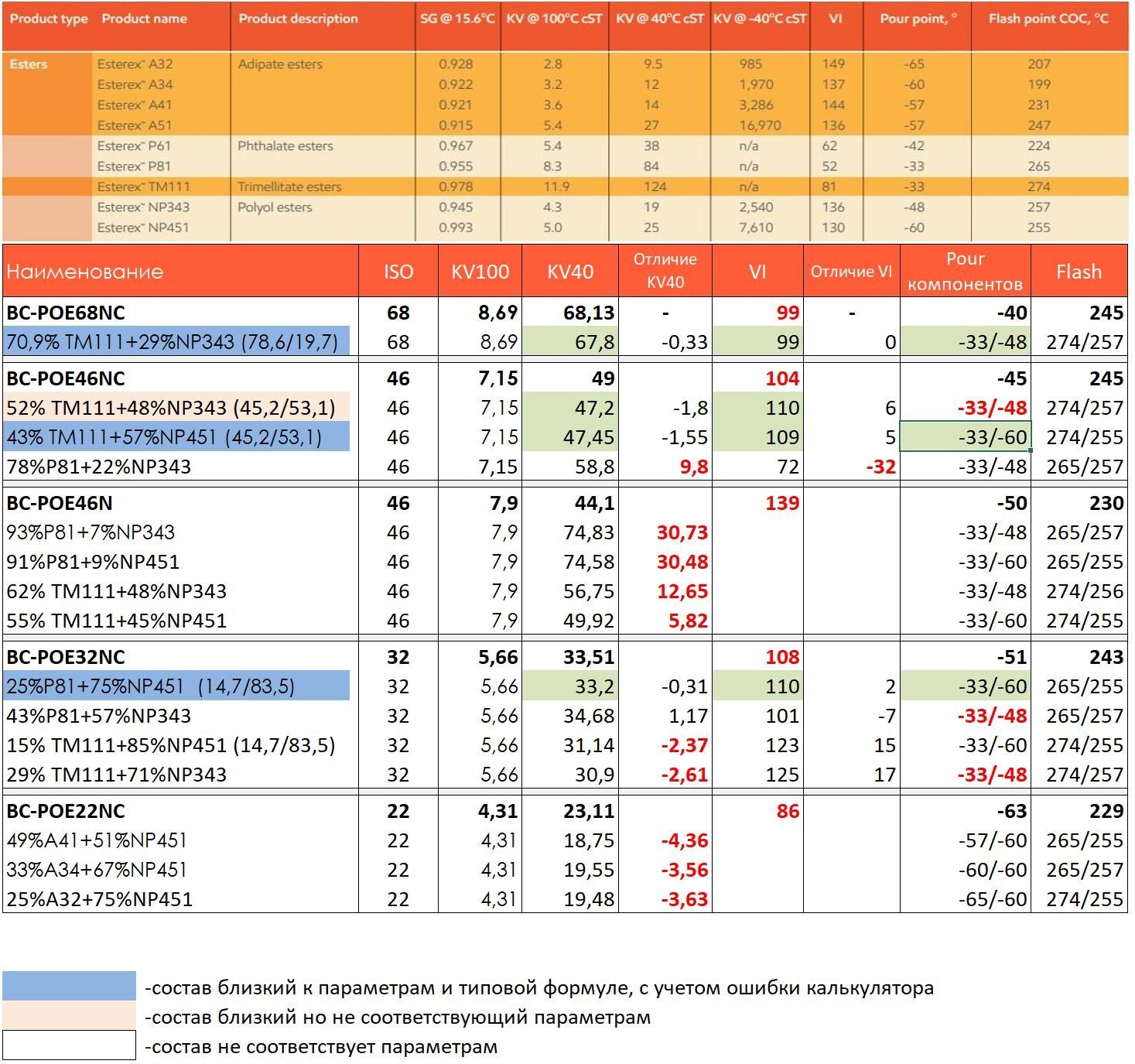Select the KV40 value 47,45
The height and width of the screenshot is (1064, 1135).
570,437
